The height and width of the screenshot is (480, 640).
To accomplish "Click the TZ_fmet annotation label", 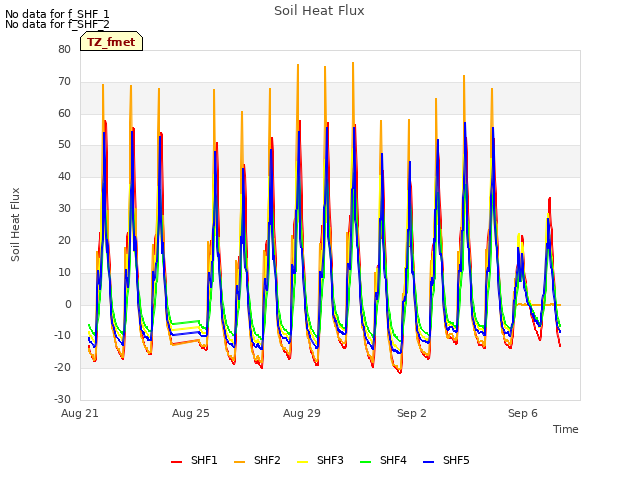I will [111, 42].
